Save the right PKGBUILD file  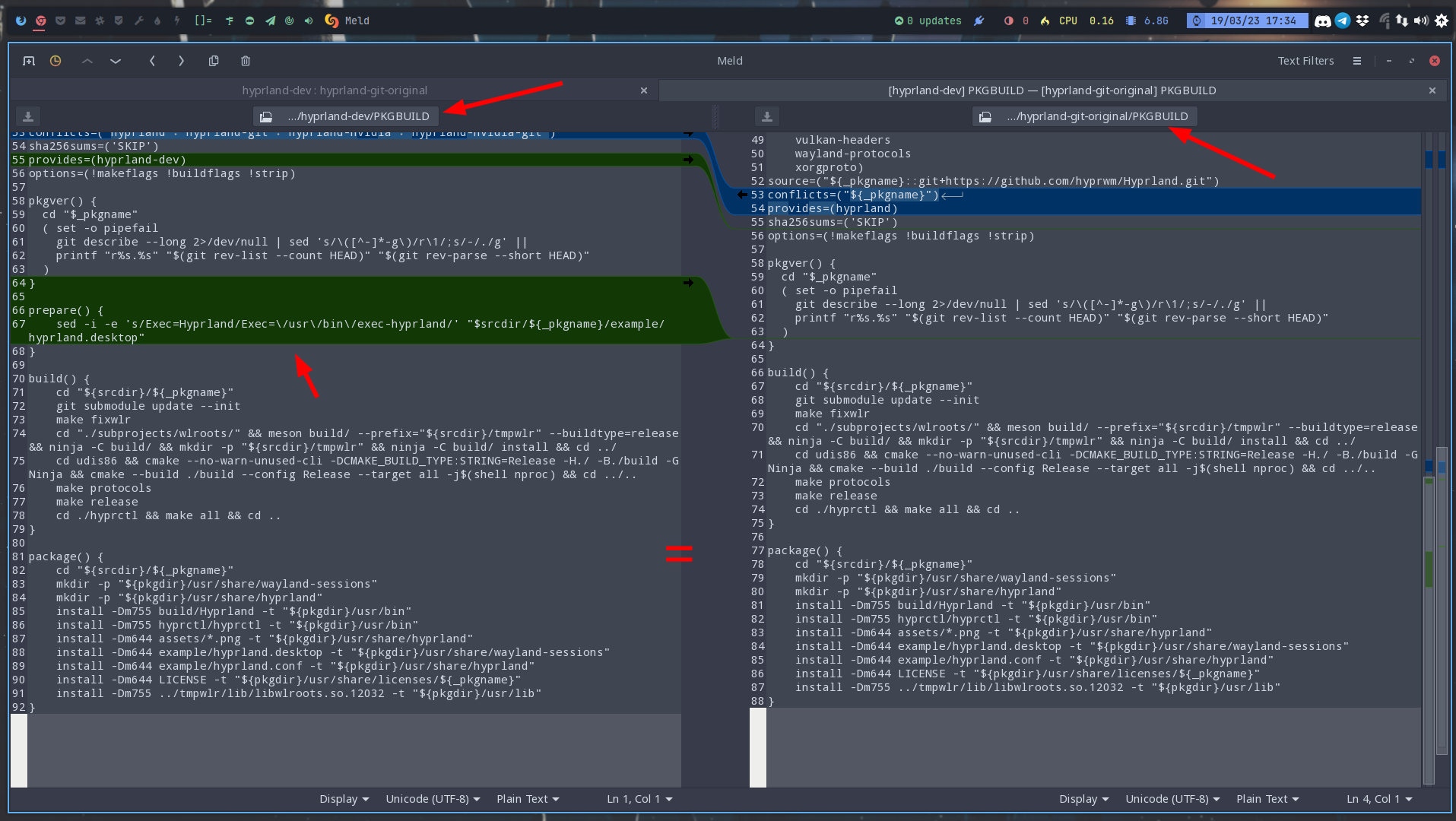pos(766,116)
